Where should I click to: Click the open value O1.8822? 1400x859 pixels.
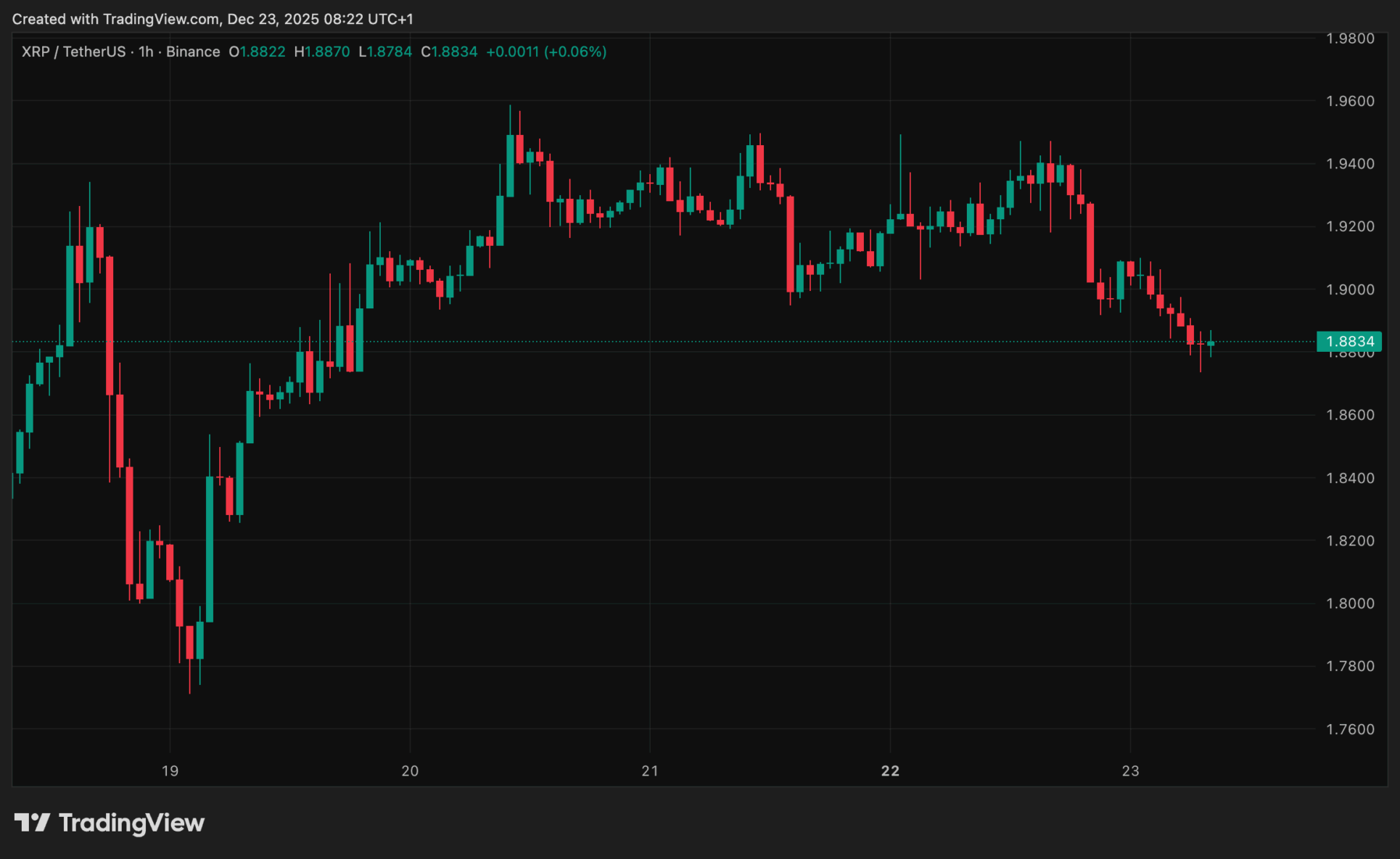point(258,52)
